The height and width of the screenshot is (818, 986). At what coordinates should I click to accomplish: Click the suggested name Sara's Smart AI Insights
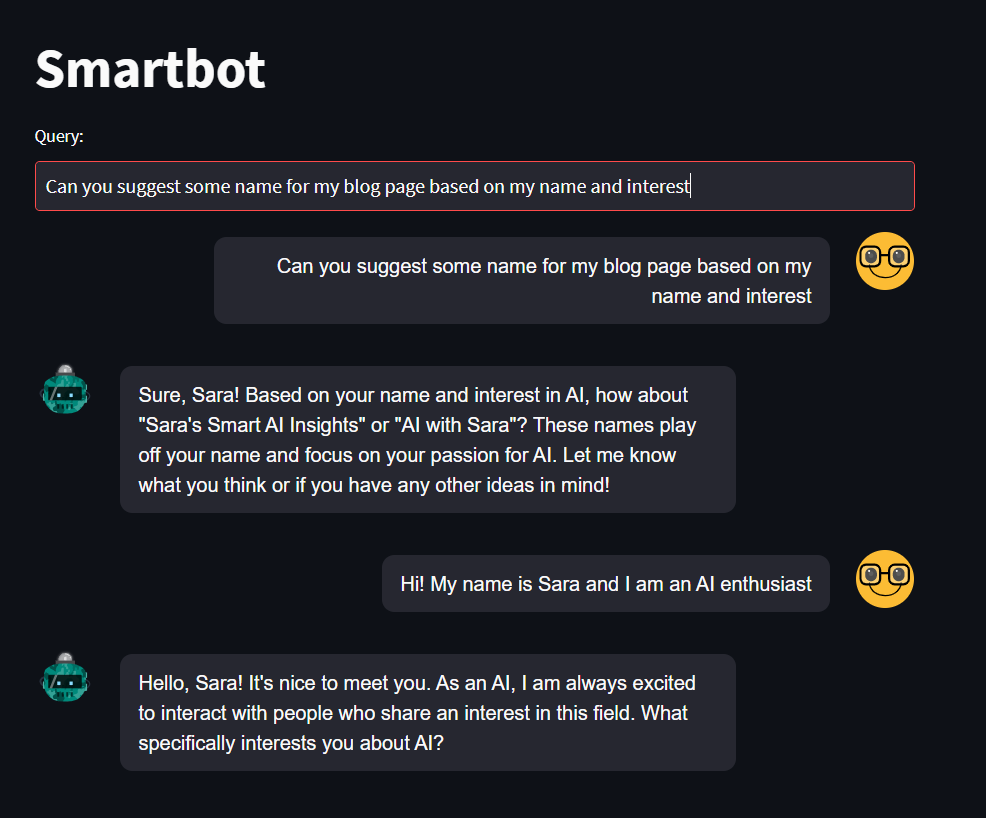click(252, 425)
